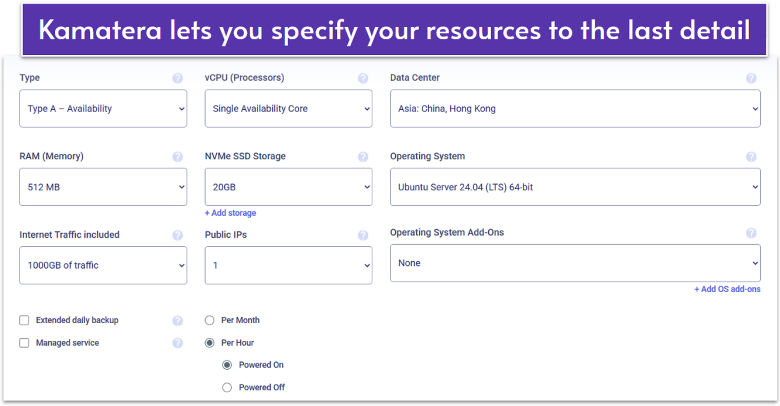780x406 pixels.
Task: Click the Operating System help icon
Action: point(751,157)
